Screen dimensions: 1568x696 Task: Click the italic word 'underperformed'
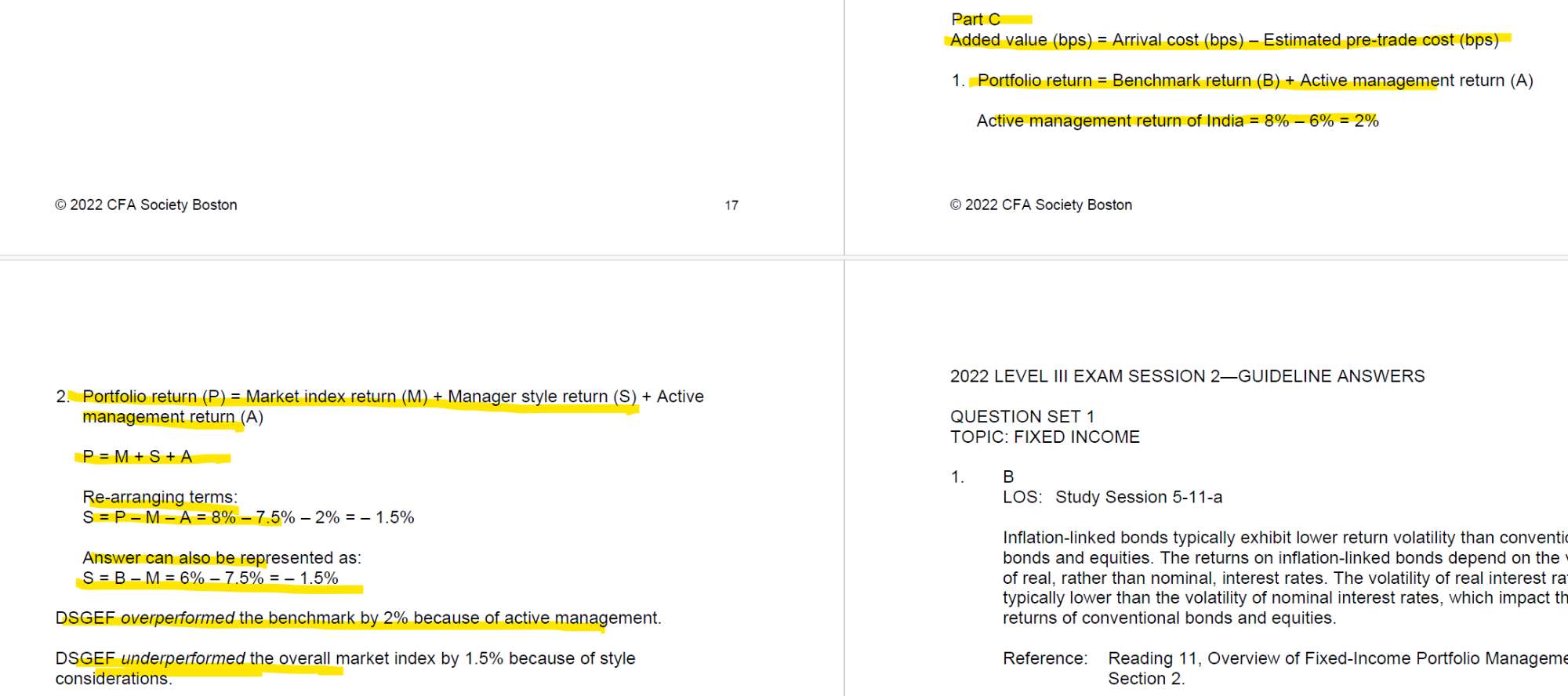[x=183, y=658]
